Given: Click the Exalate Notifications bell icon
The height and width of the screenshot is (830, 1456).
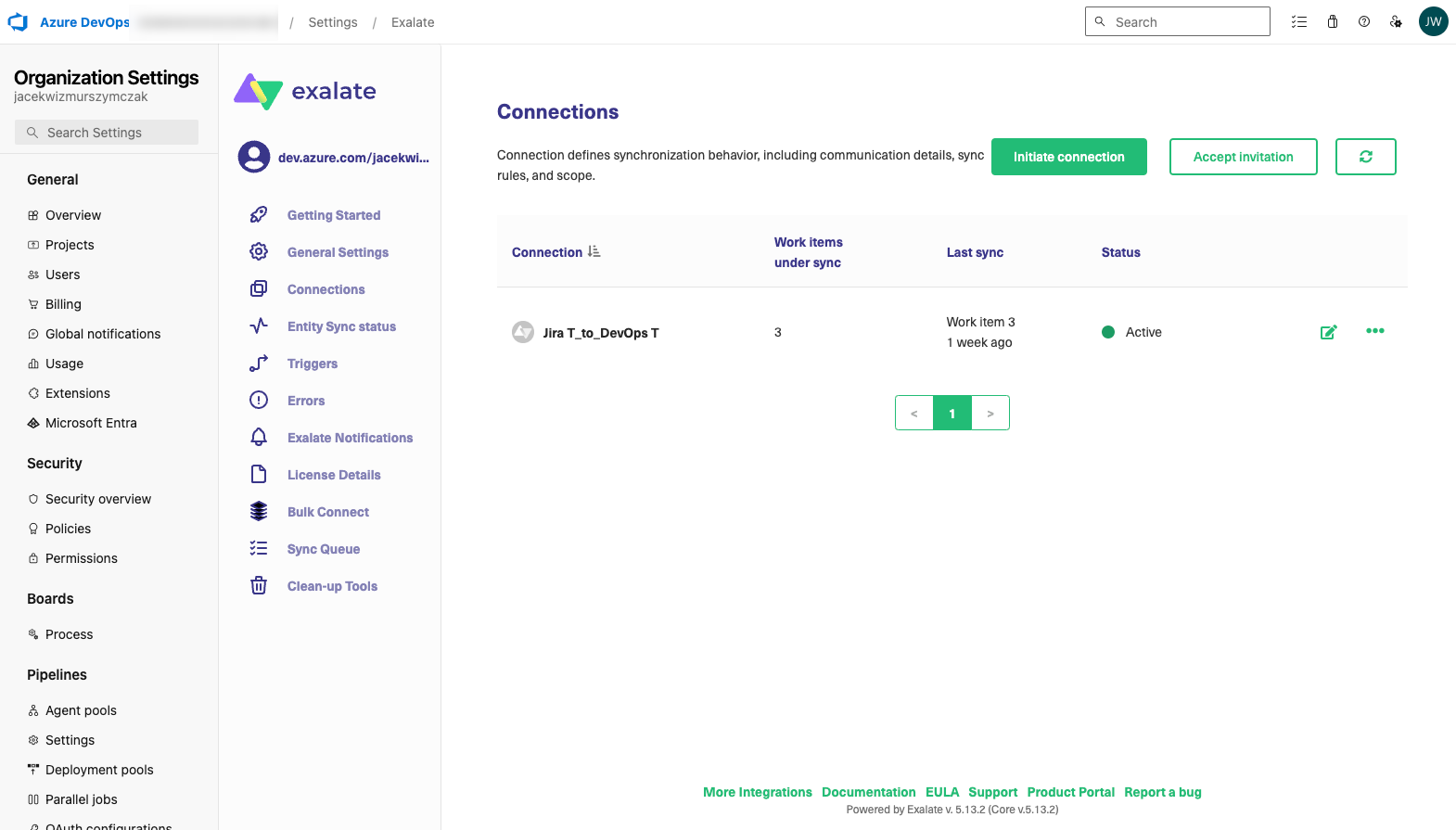Looking at the screenshot, I should pos(259,438).
